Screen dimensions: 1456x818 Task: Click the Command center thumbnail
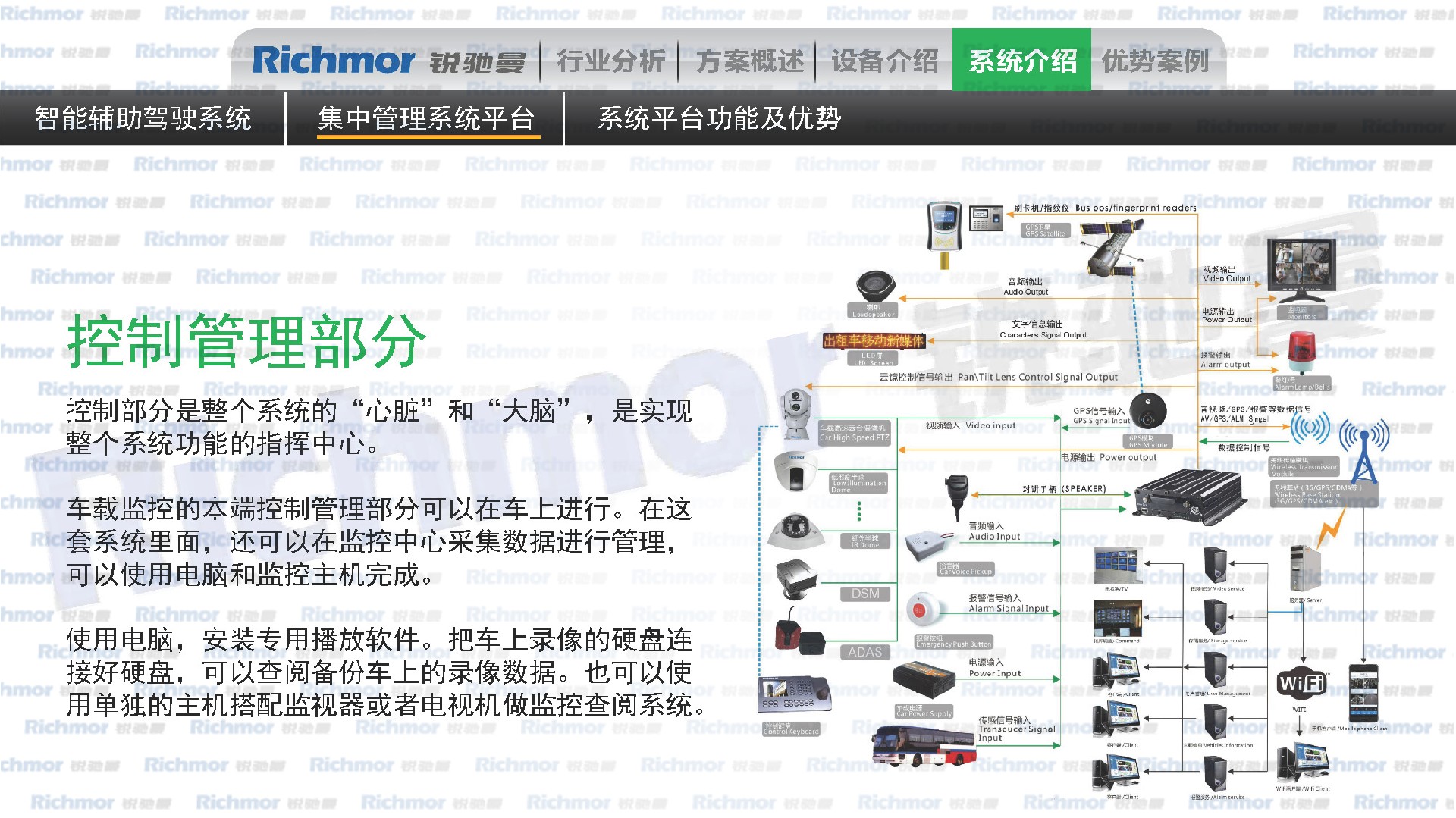pos(1117,618)
